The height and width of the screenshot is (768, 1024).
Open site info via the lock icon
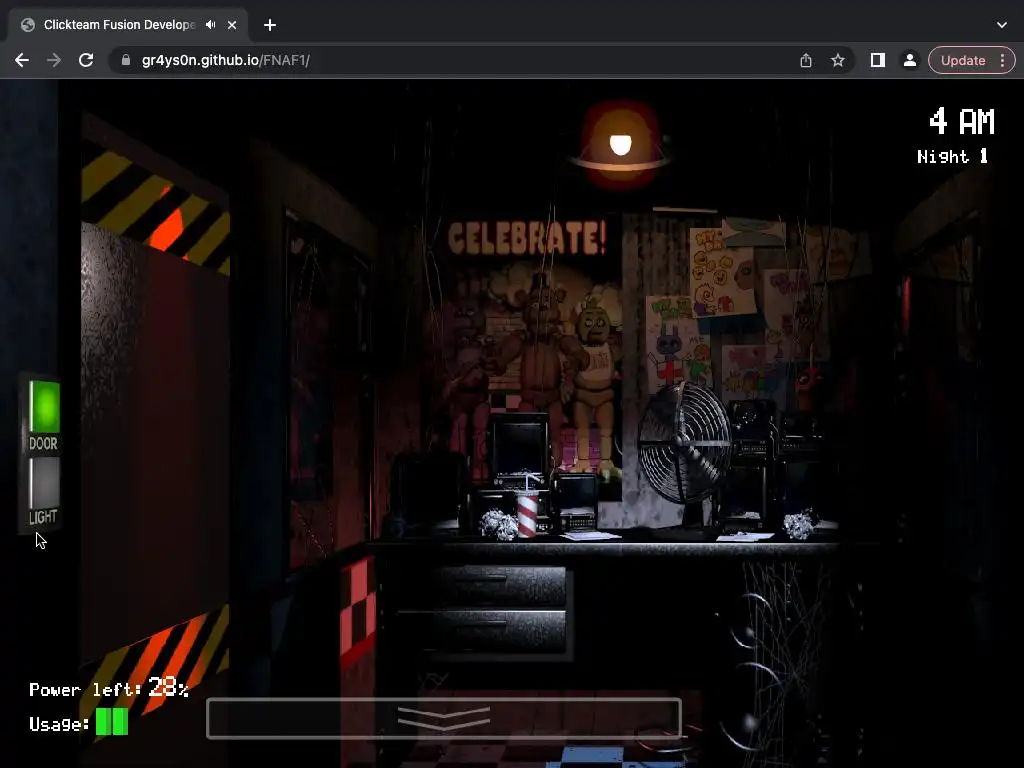126,60
